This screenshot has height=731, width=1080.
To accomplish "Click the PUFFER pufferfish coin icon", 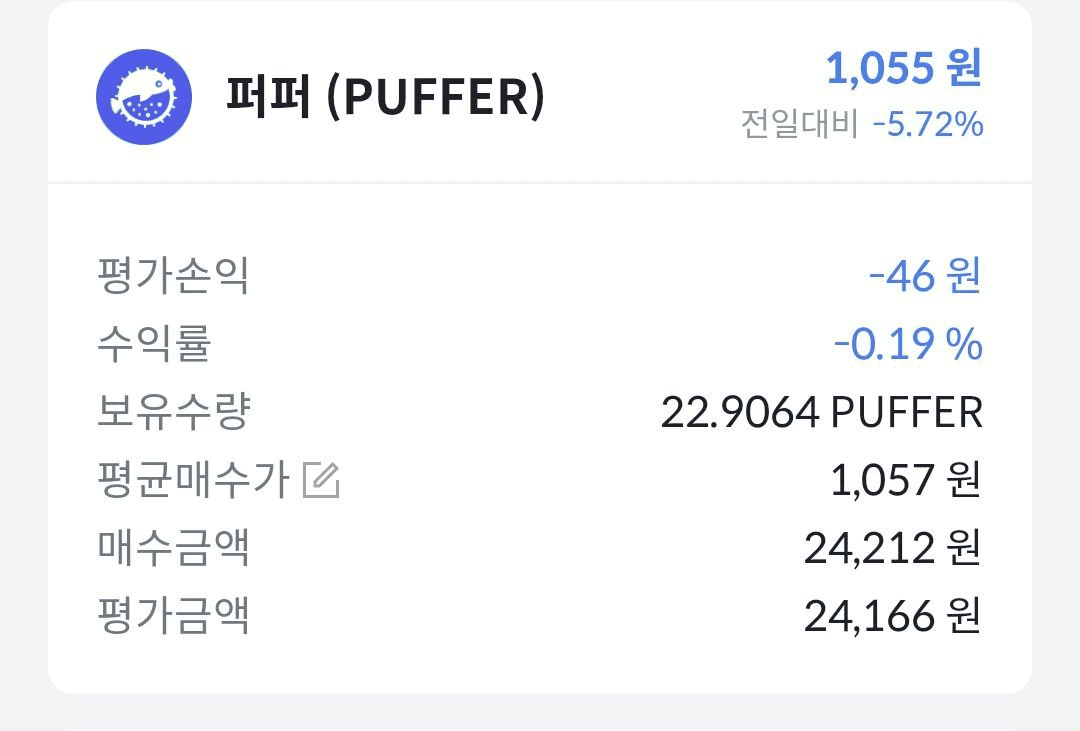I will click(x=144, y=96).
